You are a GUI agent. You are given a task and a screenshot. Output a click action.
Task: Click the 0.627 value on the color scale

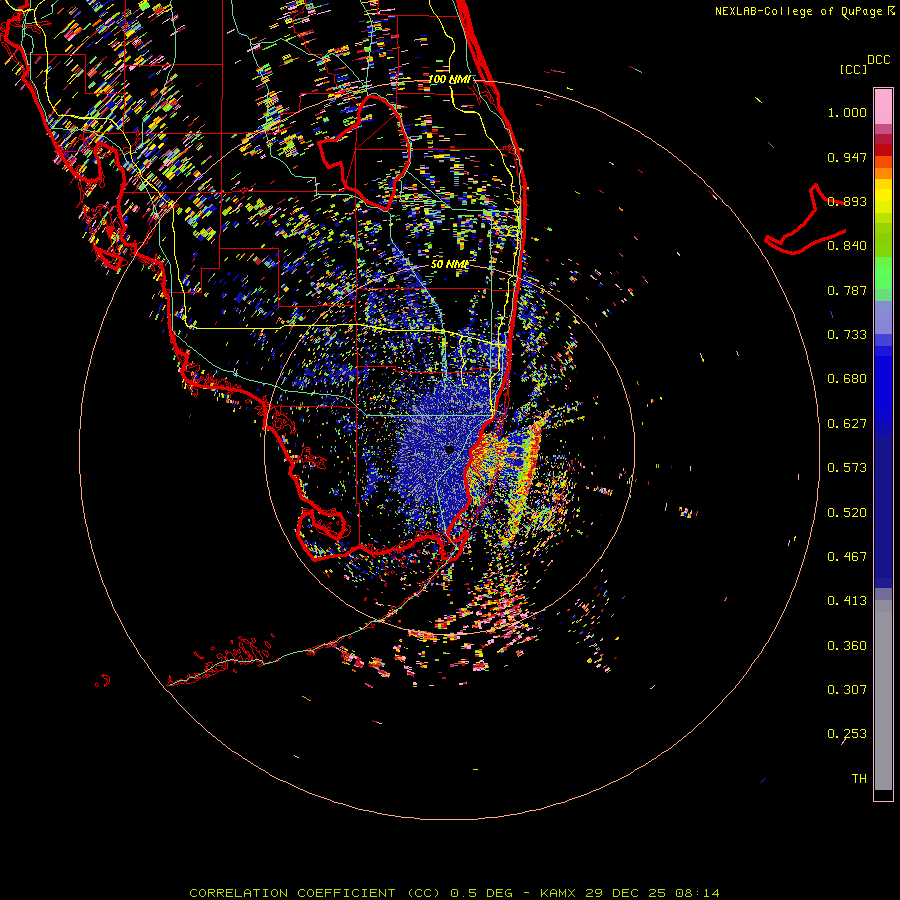(x=847, y=424)
